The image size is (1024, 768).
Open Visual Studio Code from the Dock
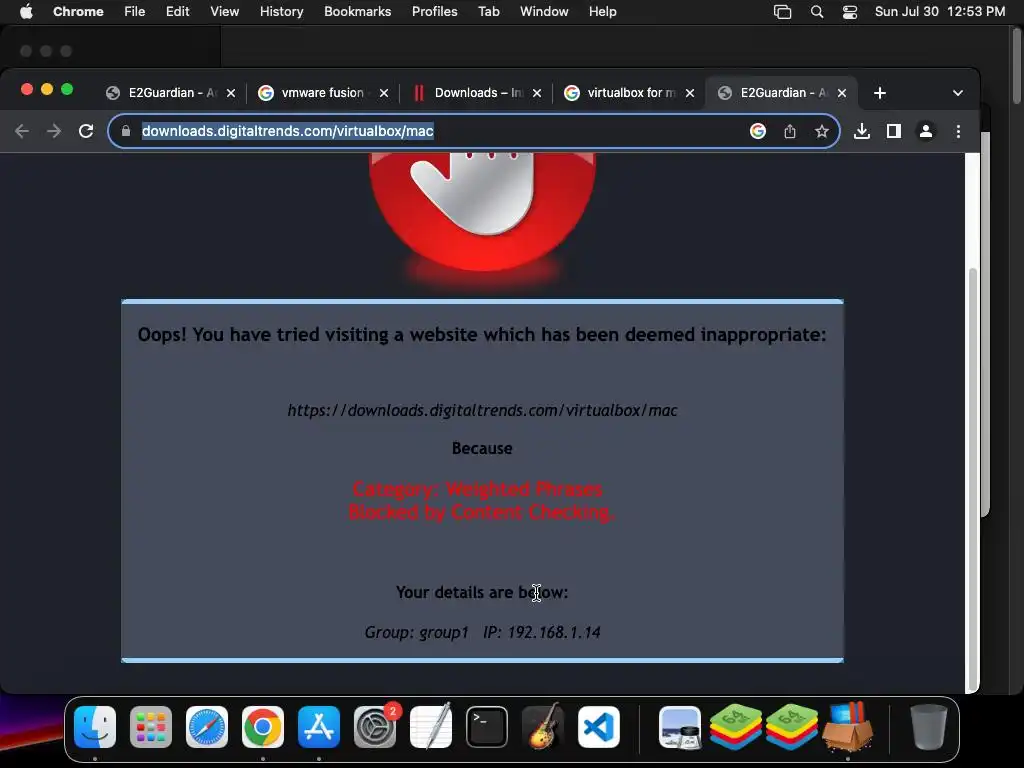click(599, 727)
